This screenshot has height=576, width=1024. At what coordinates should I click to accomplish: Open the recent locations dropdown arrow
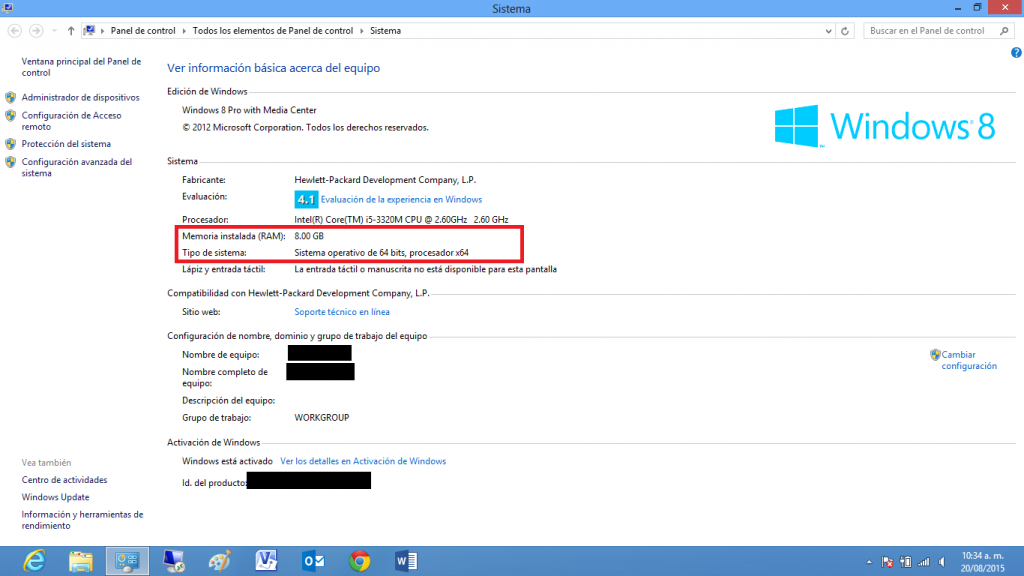pos(54,31)
